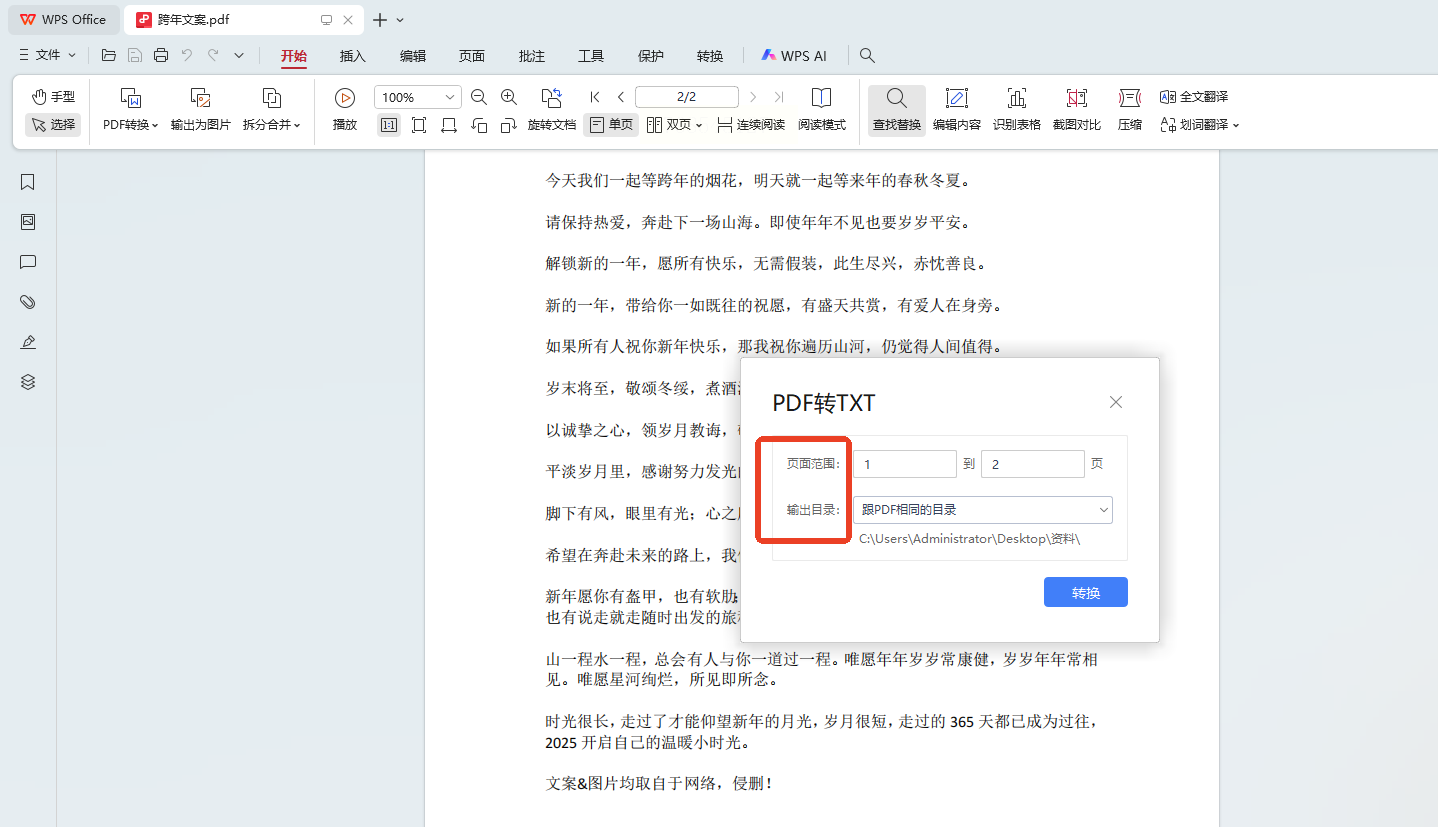Switch to 单页 single page view
This screenshot has height=827, width=1438.
click(x=611, y=125)
